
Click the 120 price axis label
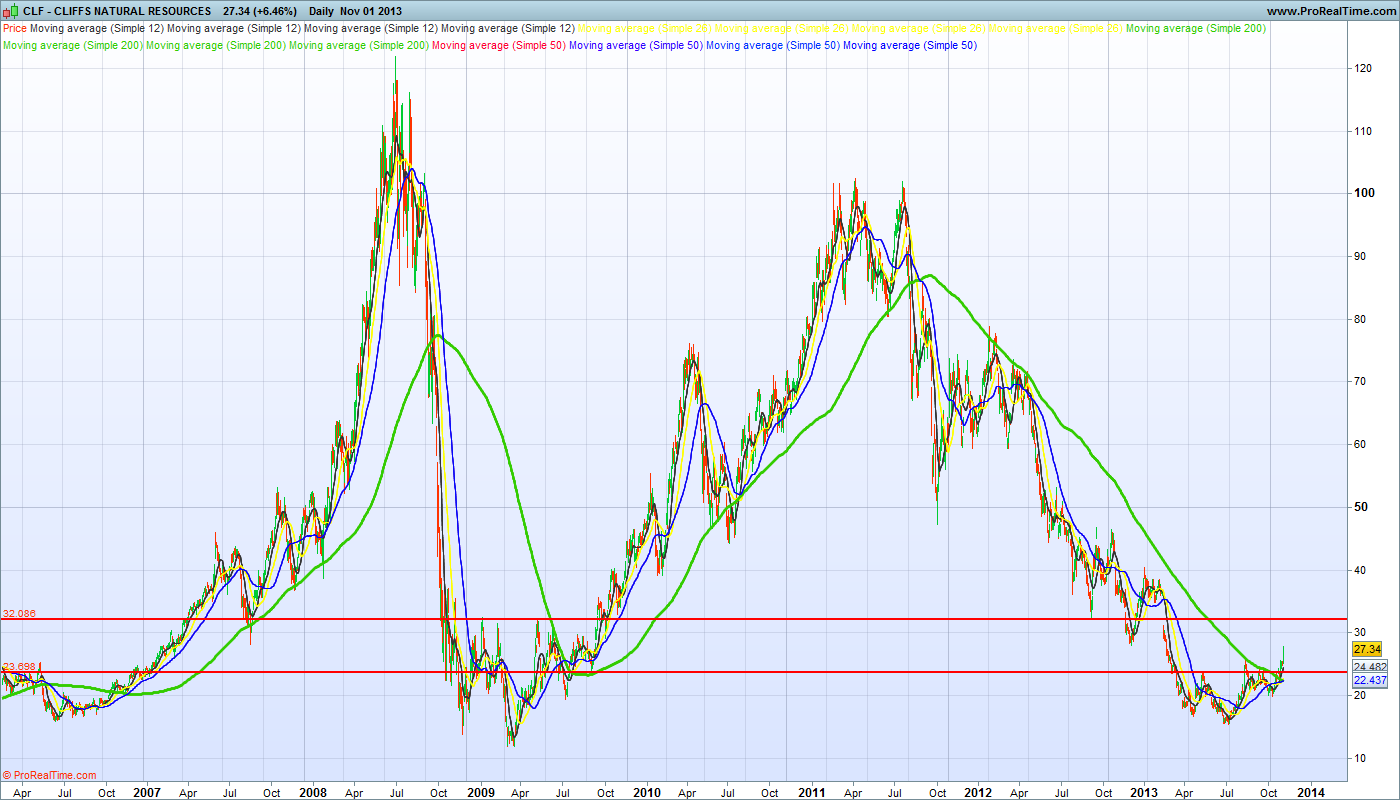(1363, 68)
